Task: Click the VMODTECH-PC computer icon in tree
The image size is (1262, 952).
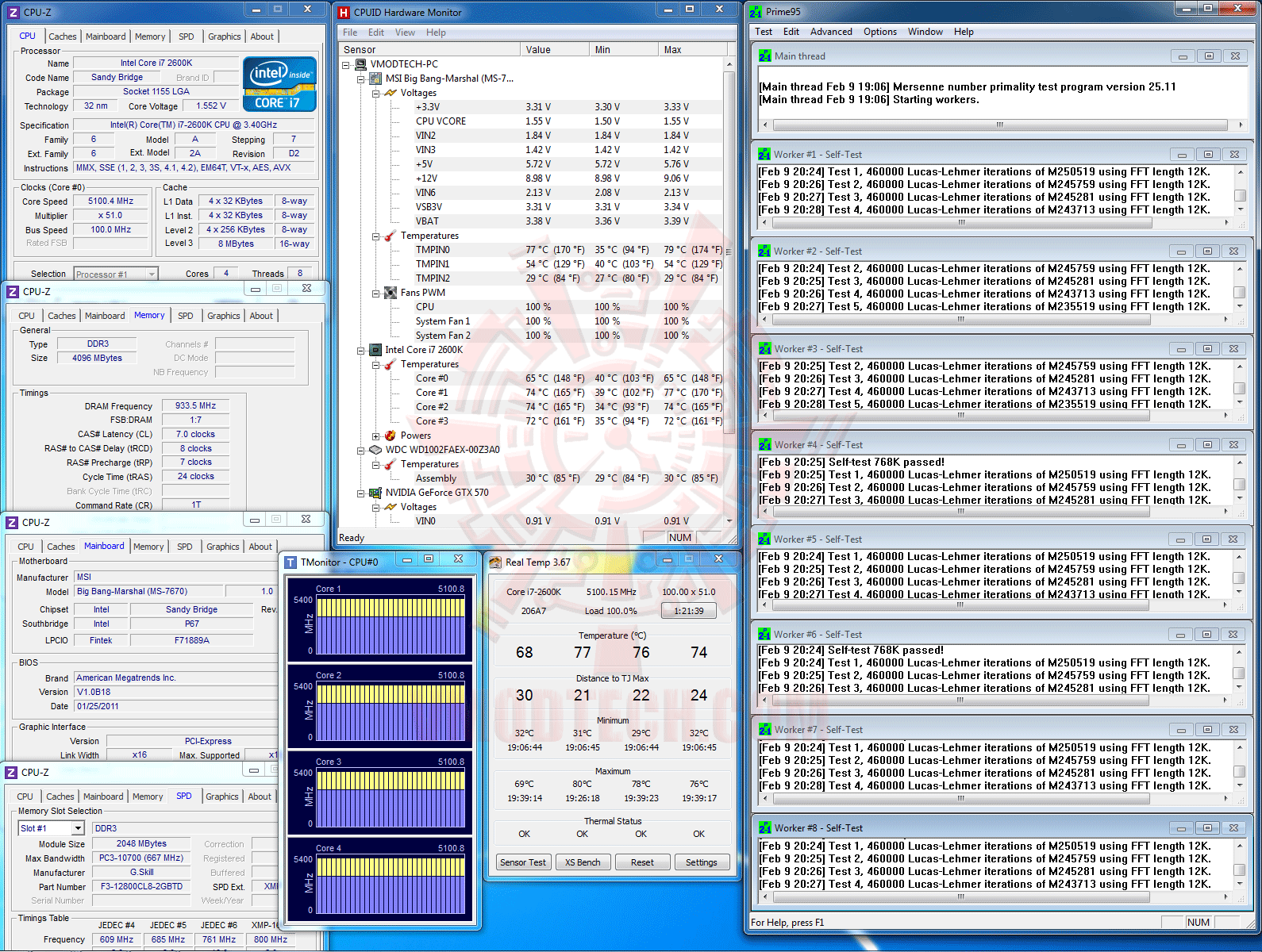Action: point(360,64)
